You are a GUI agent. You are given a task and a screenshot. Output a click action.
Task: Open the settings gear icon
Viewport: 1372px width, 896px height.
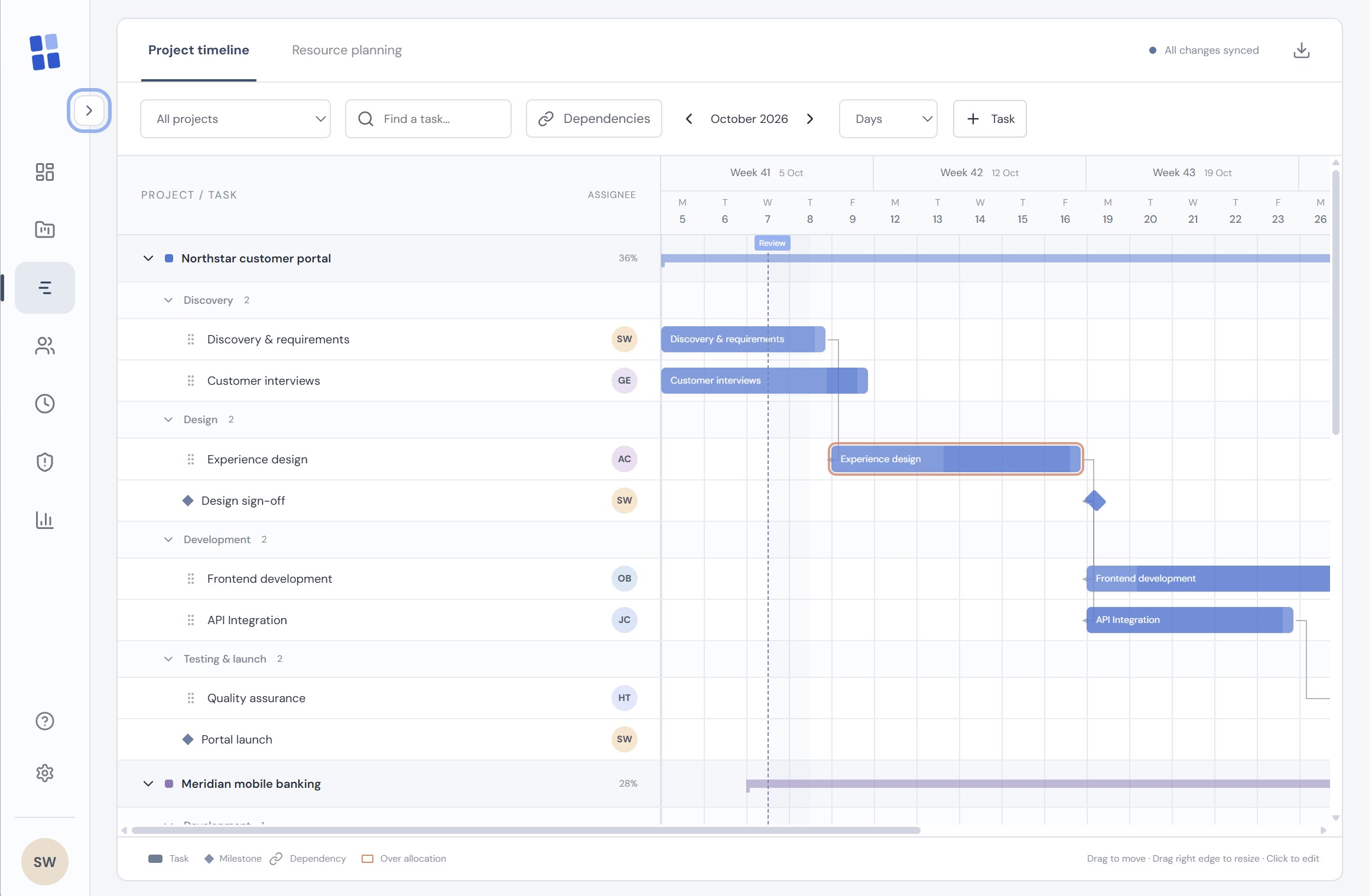coord(45,773)
